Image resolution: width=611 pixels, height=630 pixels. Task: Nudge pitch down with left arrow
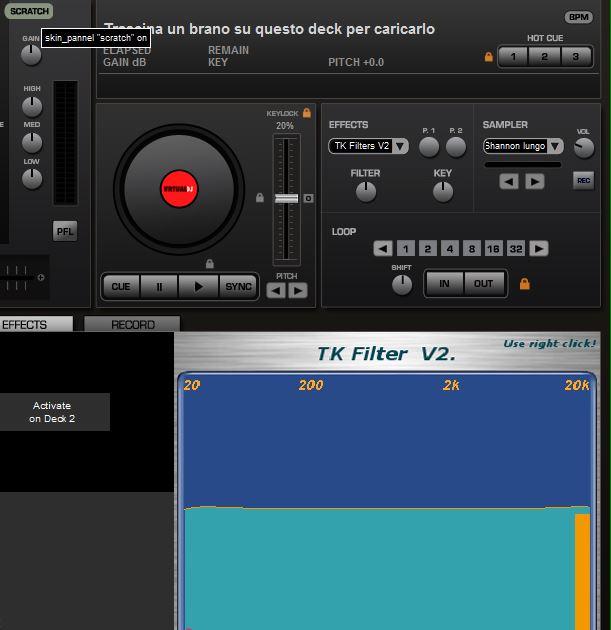[276, 291]
